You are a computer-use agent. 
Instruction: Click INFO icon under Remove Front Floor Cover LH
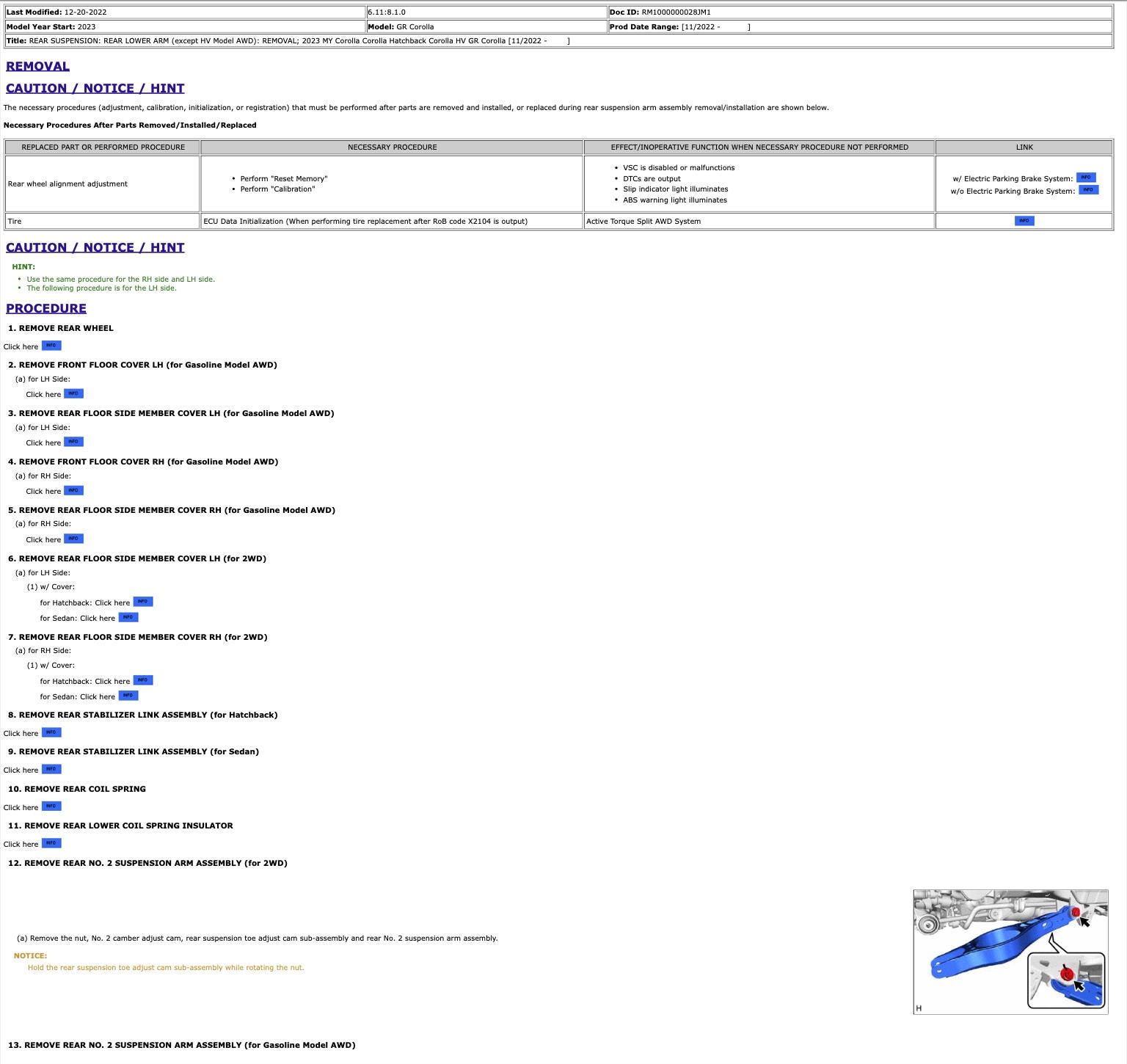pos(73,393)
